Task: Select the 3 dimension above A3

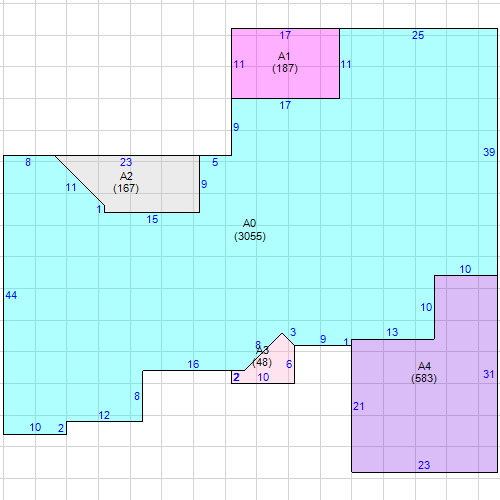Action: pos(293,332)
